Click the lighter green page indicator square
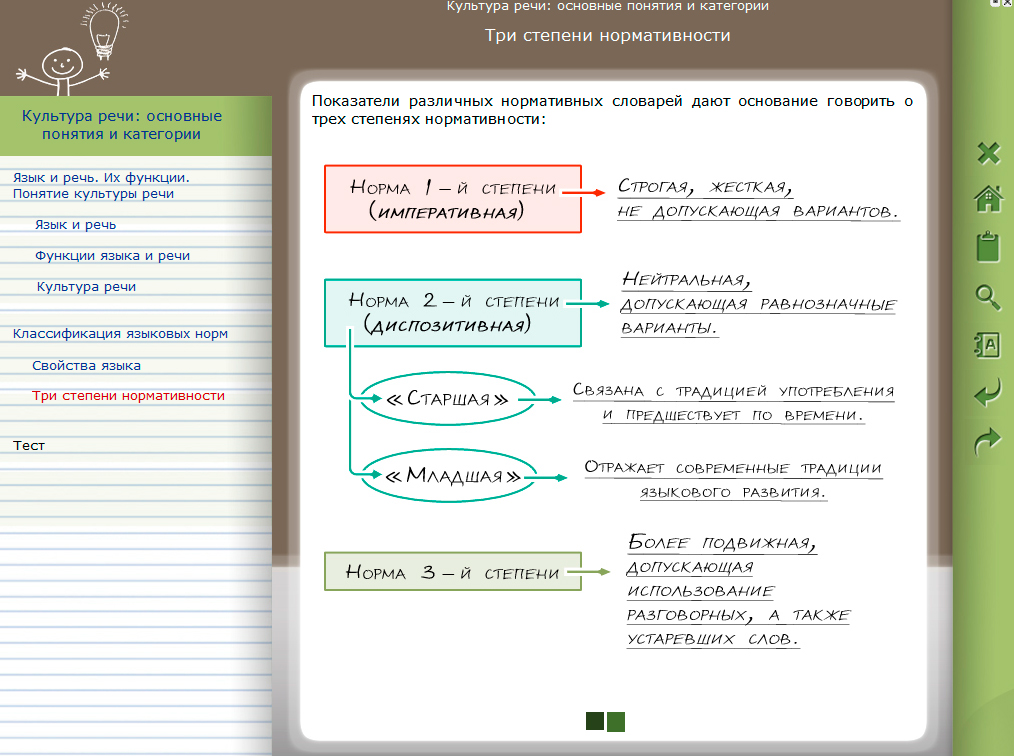This screenshot has height=756, width=1014. click(x=616, y=721)
